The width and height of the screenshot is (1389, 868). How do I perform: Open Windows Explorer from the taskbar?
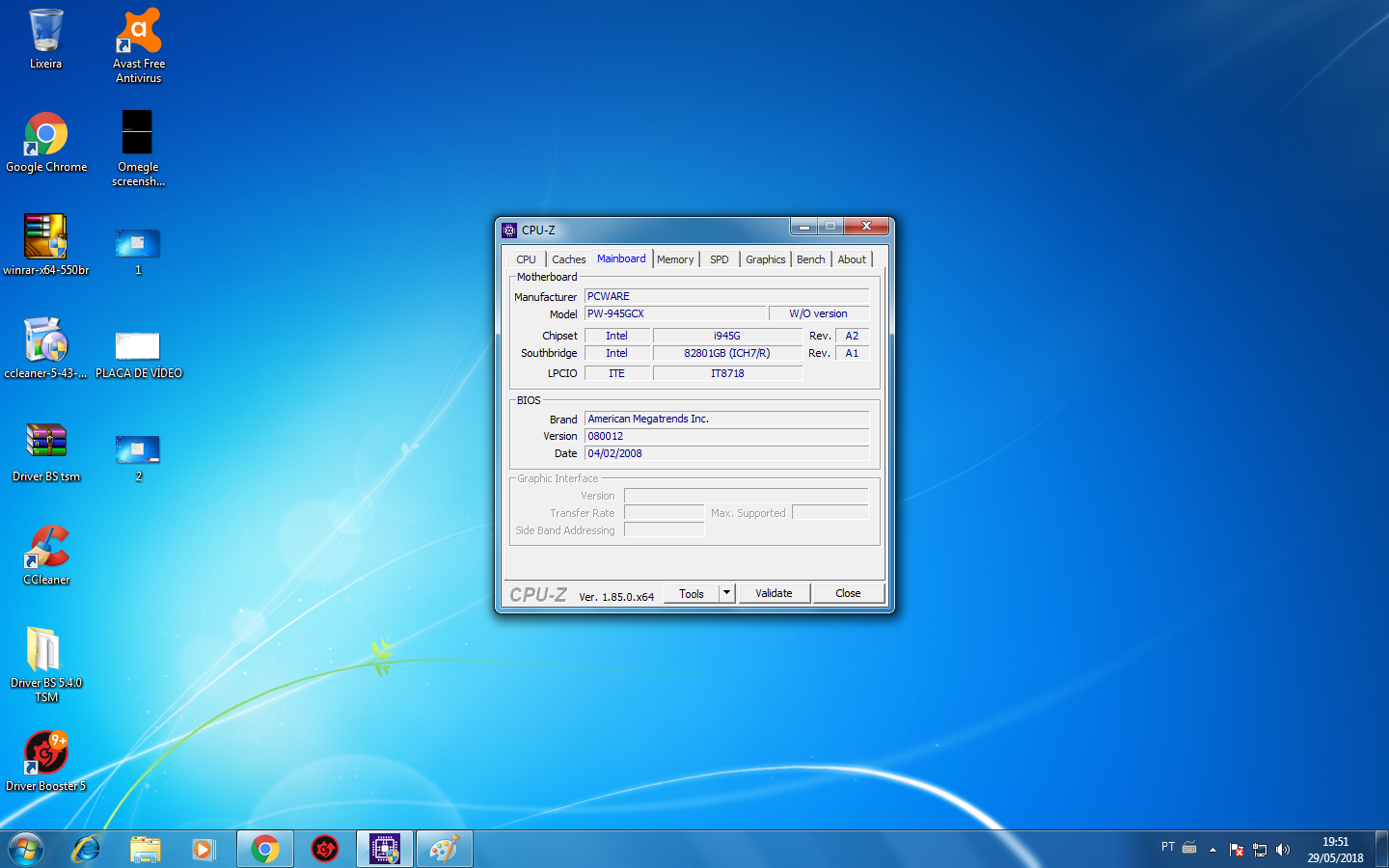point(146,849)
